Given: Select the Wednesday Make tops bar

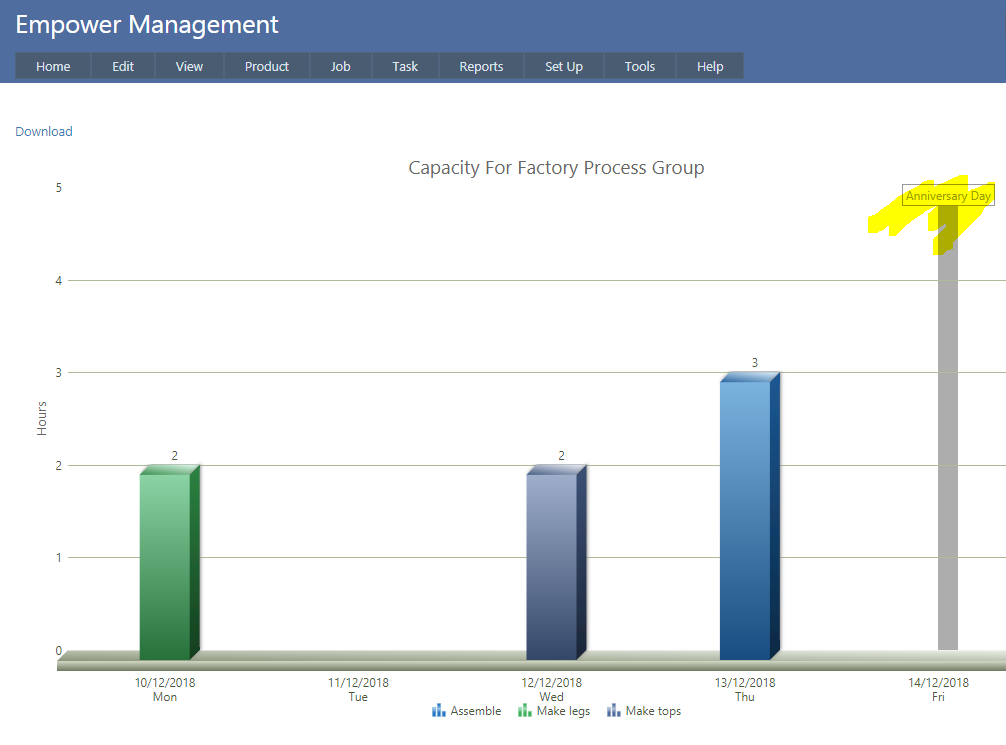Looking at the screenshot, I should coord(552,565).
